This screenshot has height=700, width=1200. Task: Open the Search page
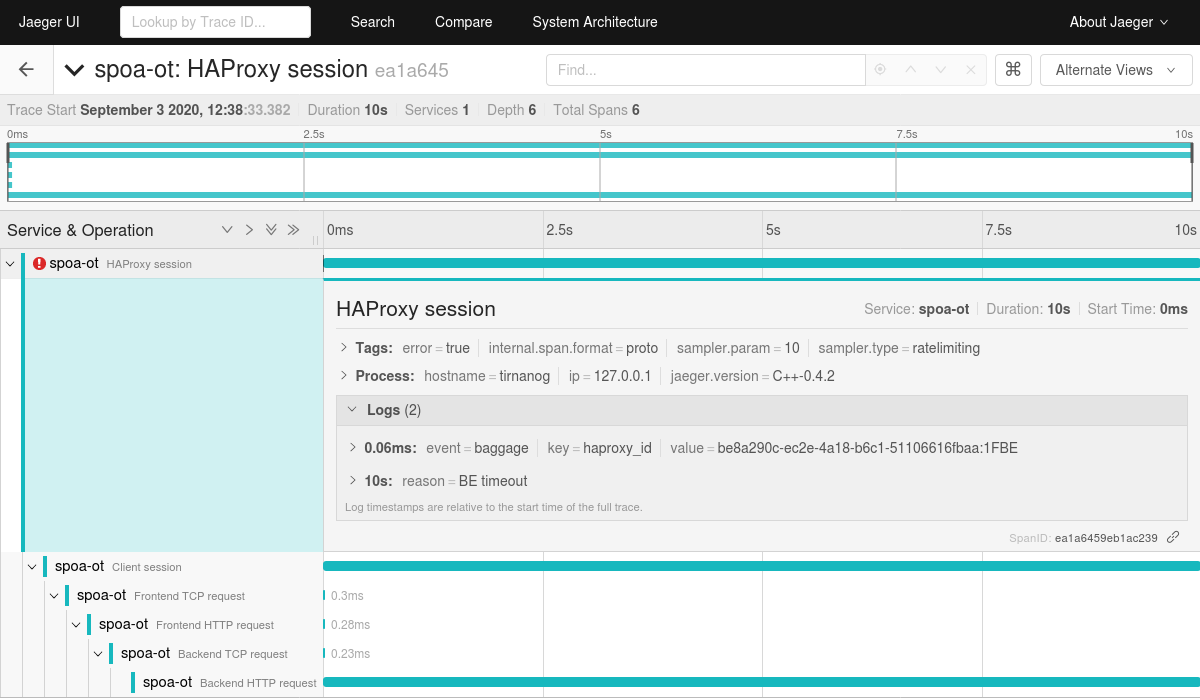pos(373,22)
